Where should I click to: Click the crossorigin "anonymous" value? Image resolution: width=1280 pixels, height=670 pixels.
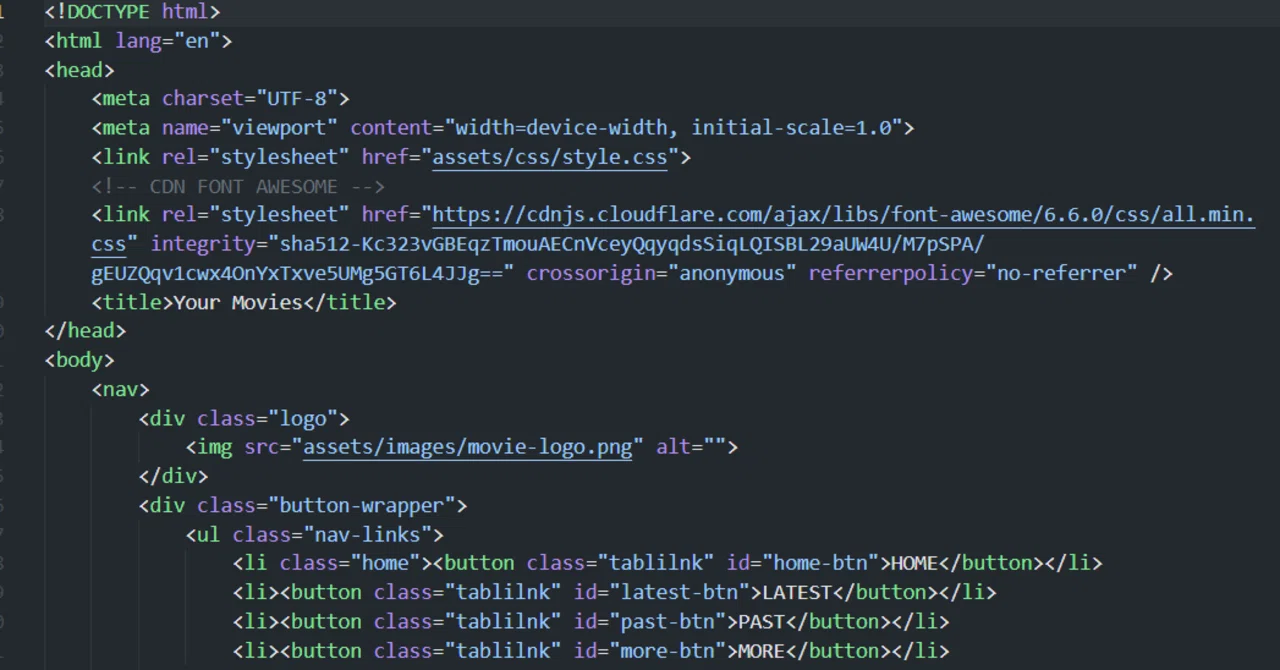coord(732,273)
